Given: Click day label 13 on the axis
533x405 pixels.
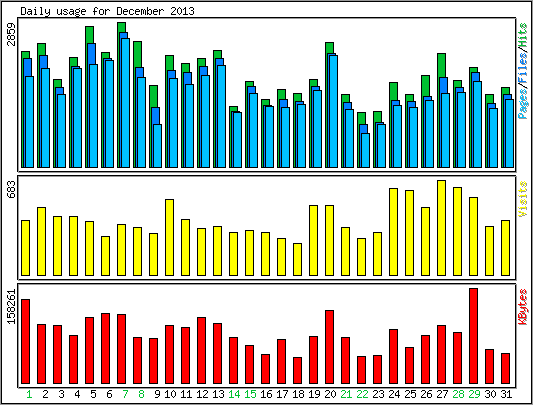Looking at the screenshot, I should coord(218,394).
